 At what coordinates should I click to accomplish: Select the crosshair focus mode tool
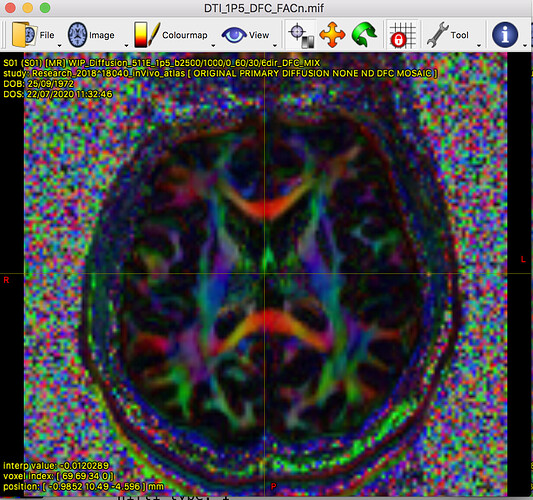click(301, 35)
